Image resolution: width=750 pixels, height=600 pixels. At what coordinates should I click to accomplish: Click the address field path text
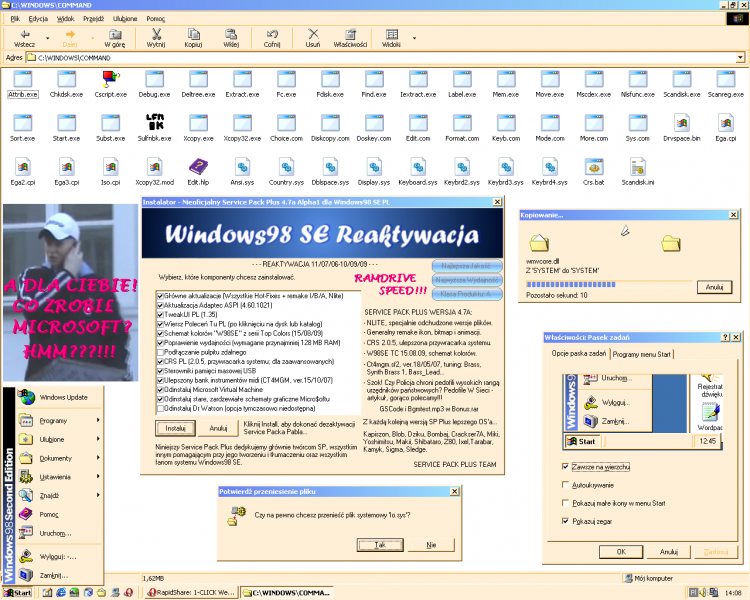[x=74, y=58]
